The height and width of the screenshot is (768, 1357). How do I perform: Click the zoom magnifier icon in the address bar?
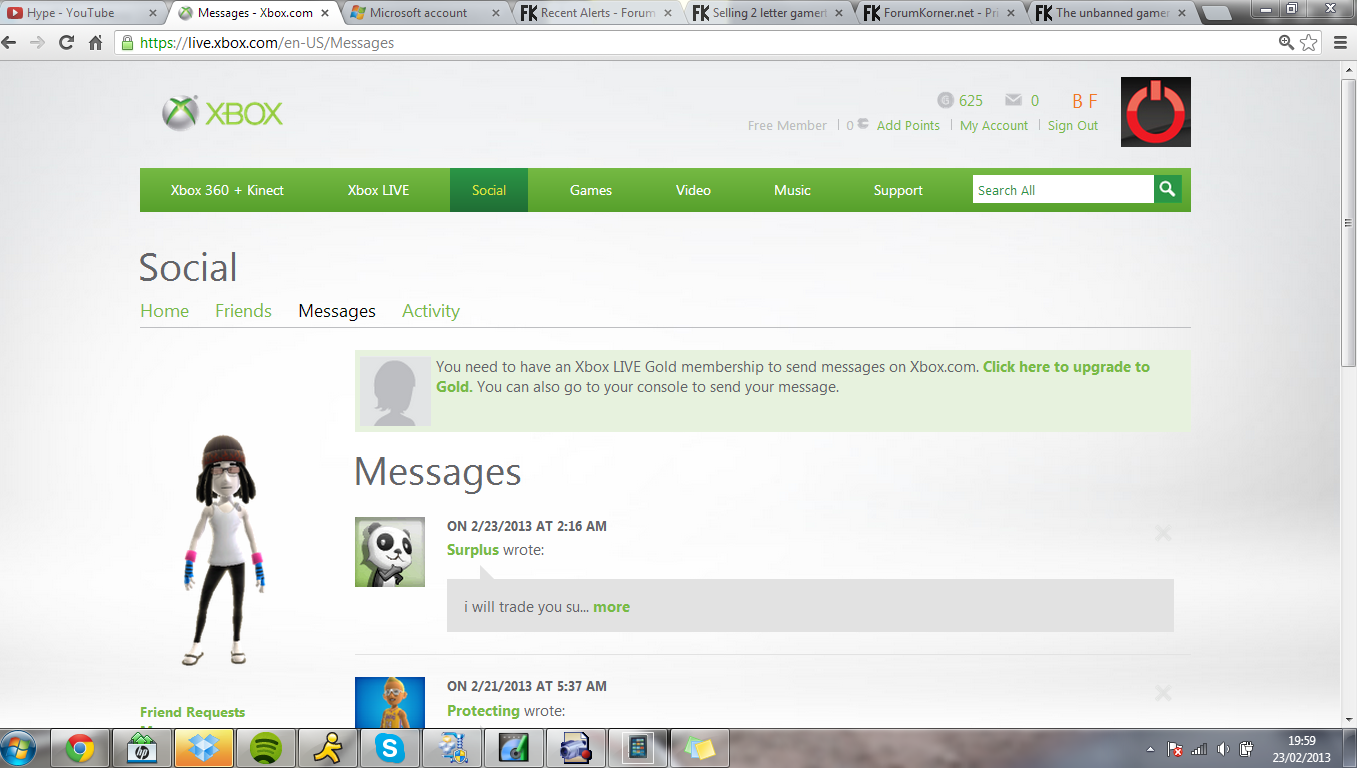(1287, 43)
